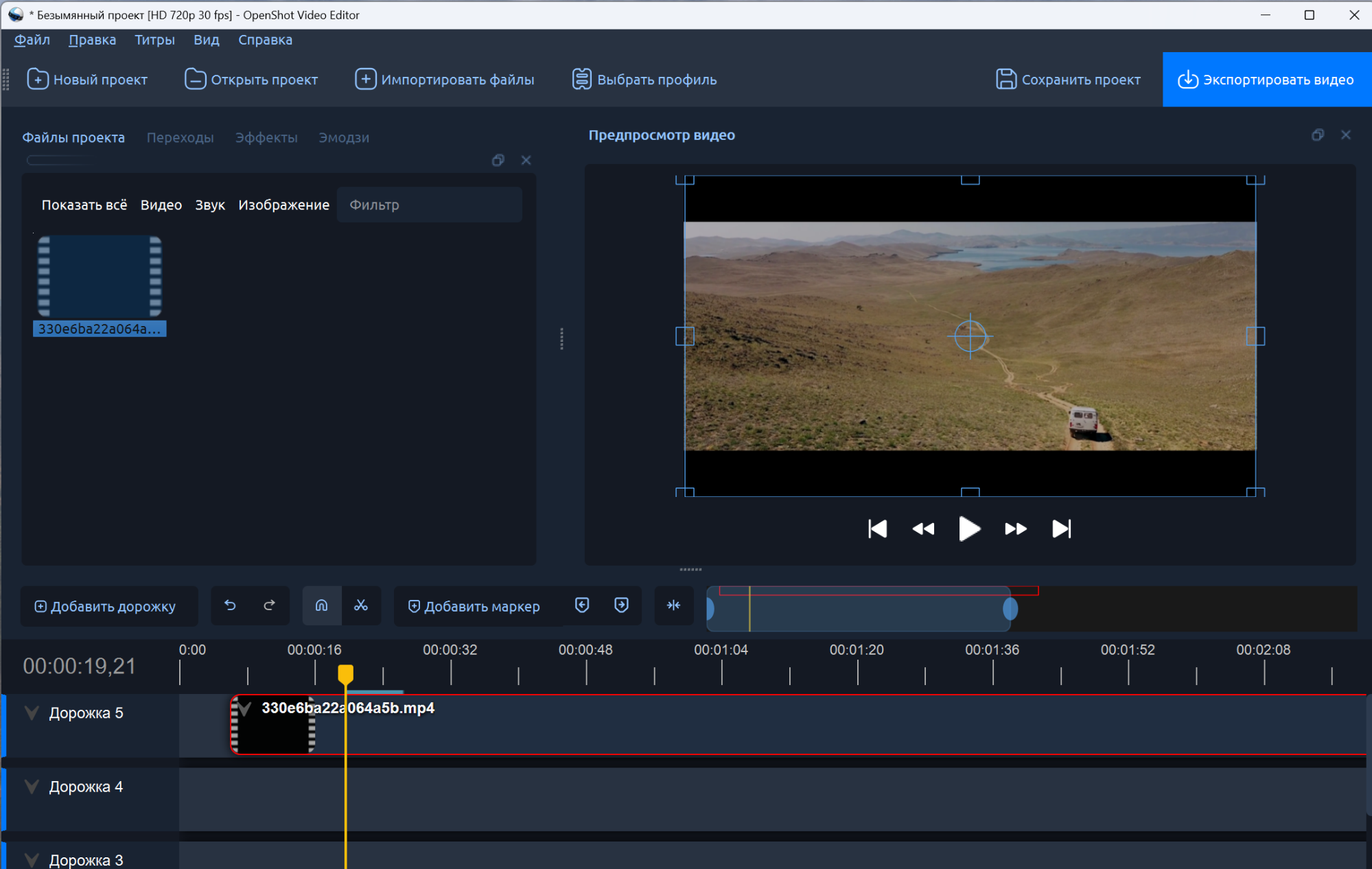Click the Import Files plus icon
This screenshot has height=869, width=1372.
365,80
